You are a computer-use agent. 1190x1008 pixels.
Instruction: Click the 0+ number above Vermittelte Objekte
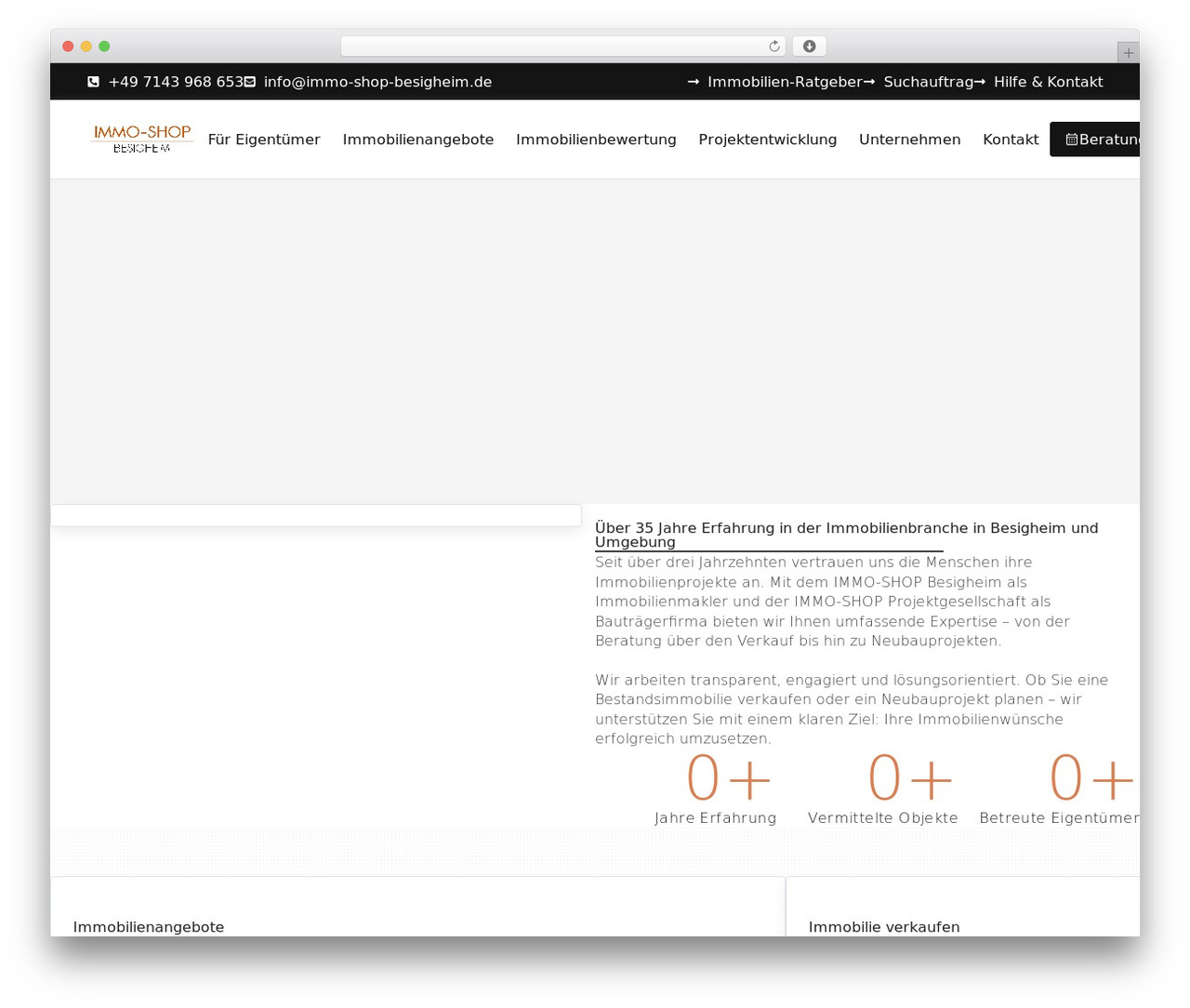[910, 778]
